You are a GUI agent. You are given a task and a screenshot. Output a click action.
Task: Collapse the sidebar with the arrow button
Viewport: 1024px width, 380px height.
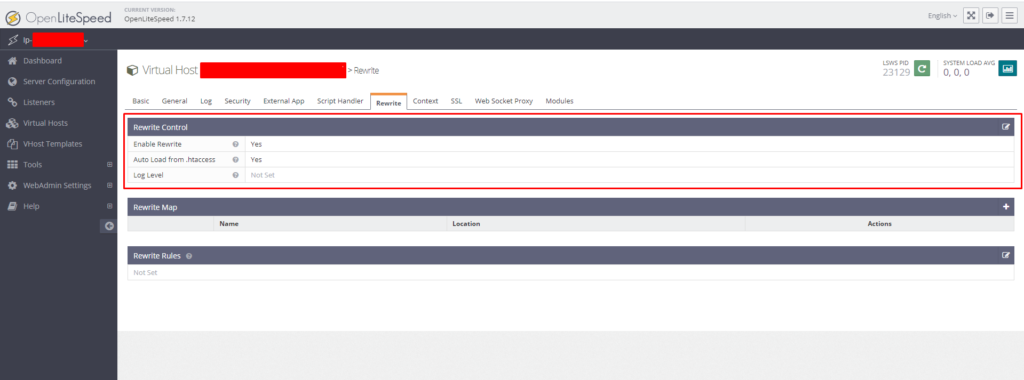109,226
